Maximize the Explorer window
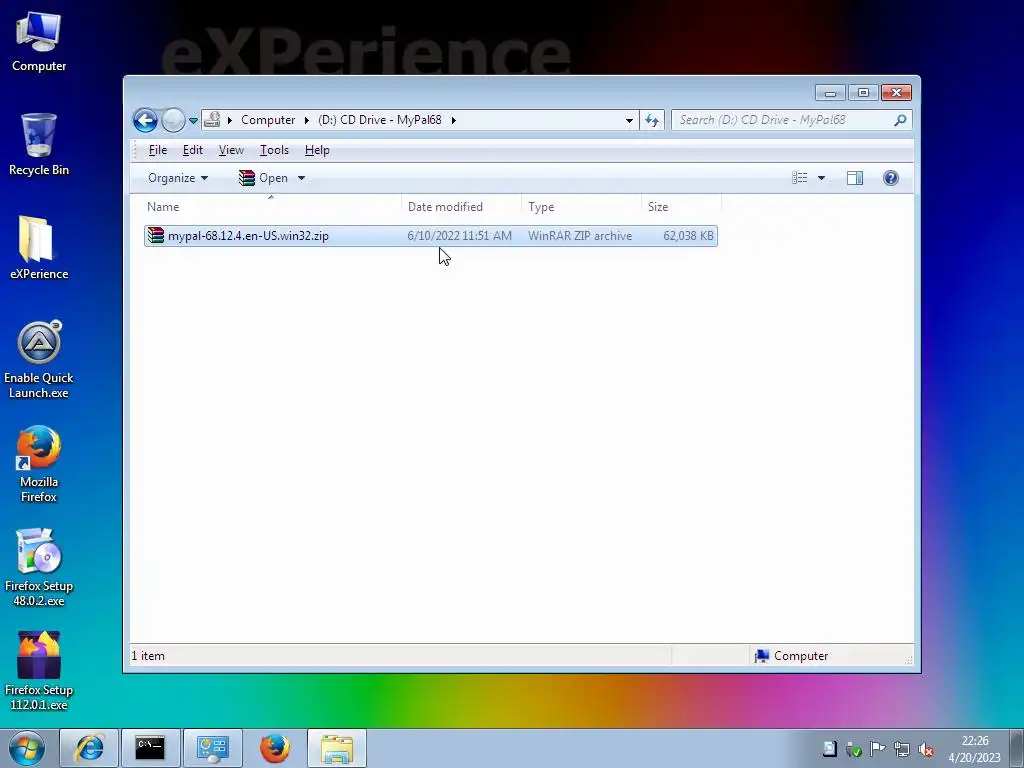The image size is (1024, 768). 863,93
